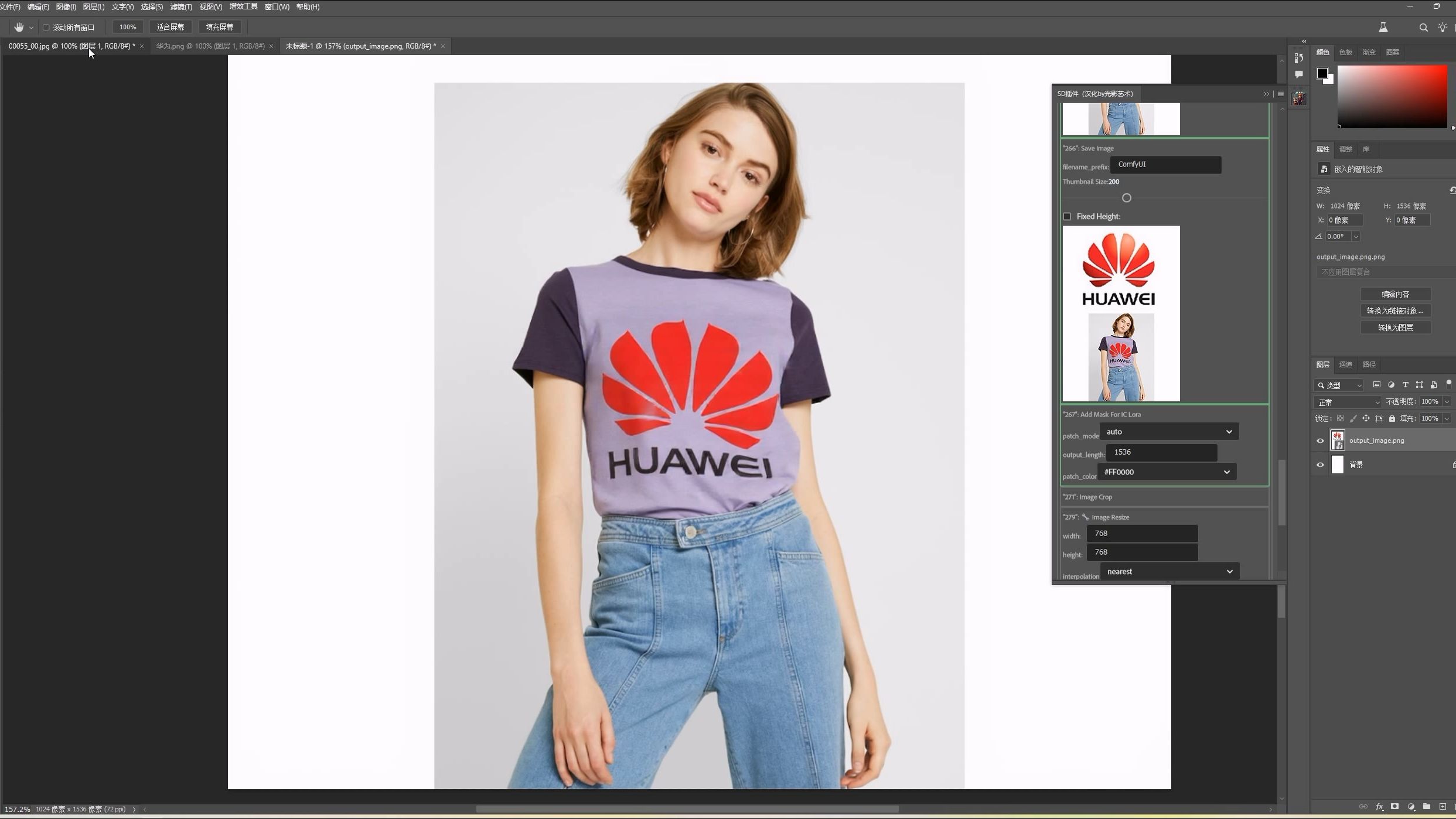Click the fx layer style icon

coord(1379,807)
